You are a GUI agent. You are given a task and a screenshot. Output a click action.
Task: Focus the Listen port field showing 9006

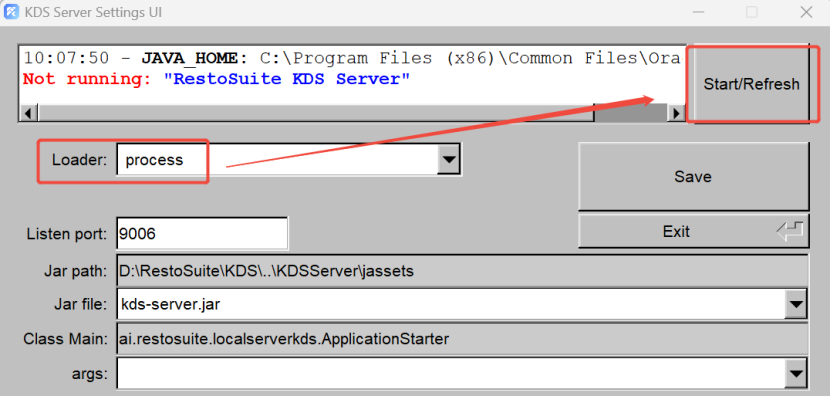coord(202,233)
